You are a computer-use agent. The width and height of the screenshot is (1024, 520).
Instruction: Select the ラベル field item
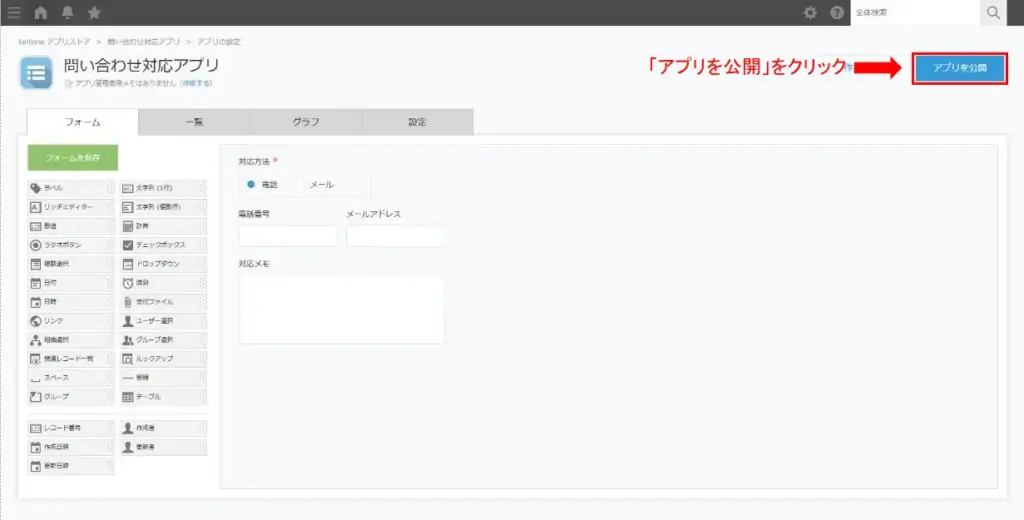point(71,188)
